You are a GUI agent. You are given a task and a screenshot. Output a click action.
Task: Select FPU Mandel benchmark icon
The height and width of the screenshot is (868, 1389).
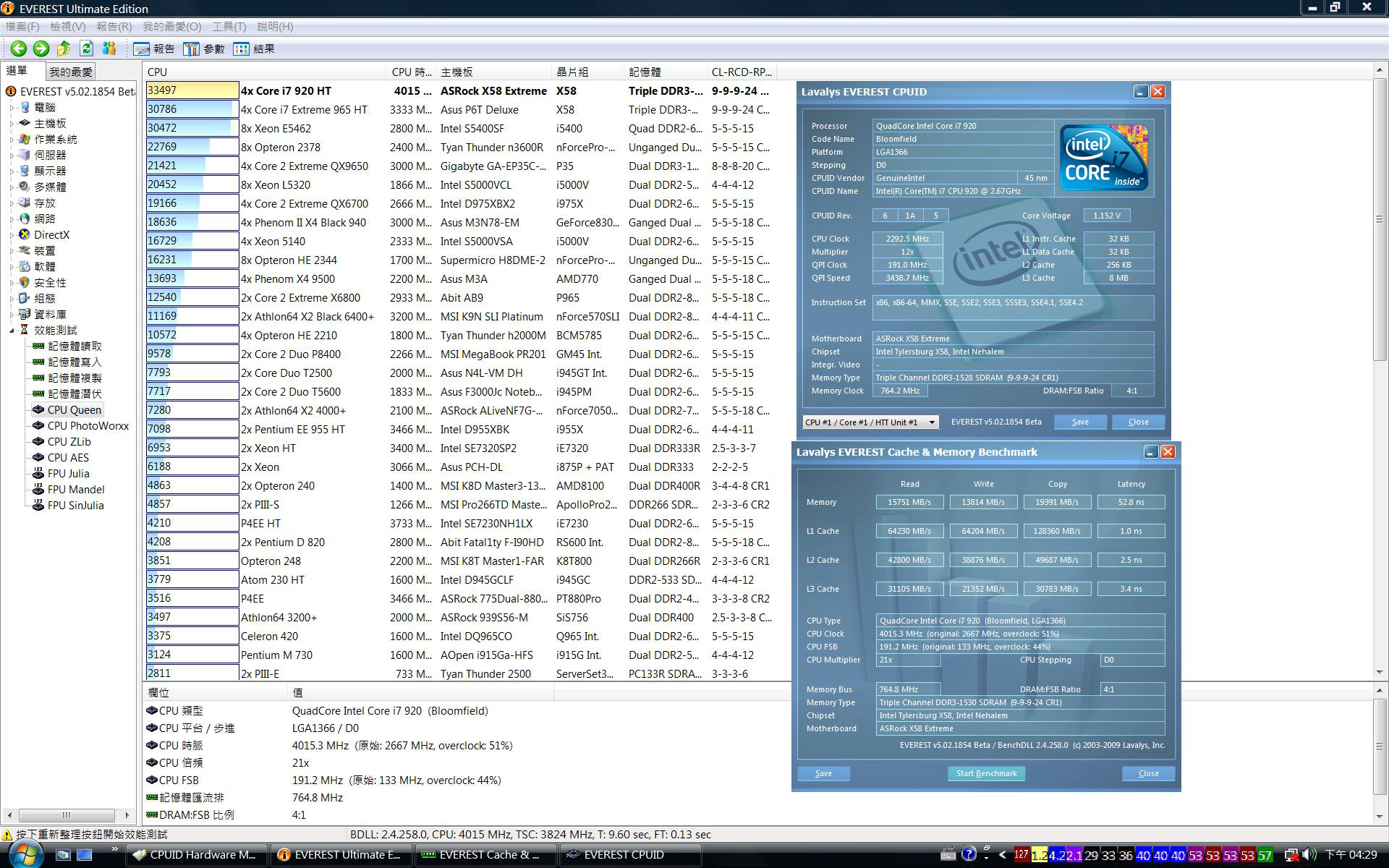click(38, 489)
